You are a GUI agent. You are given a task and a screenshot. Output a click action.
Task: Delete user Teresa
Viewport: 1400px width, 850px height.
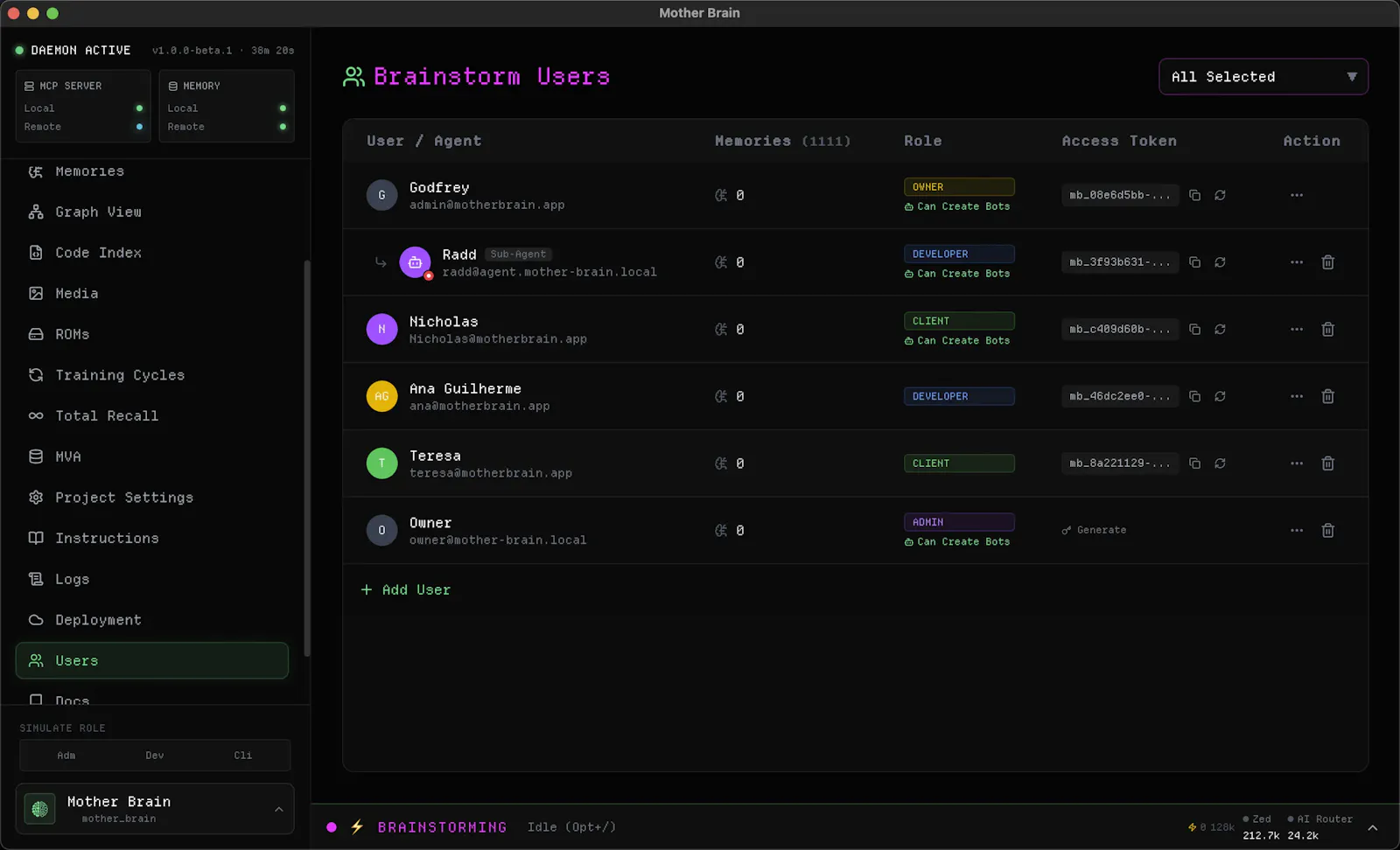point(1327,463)
